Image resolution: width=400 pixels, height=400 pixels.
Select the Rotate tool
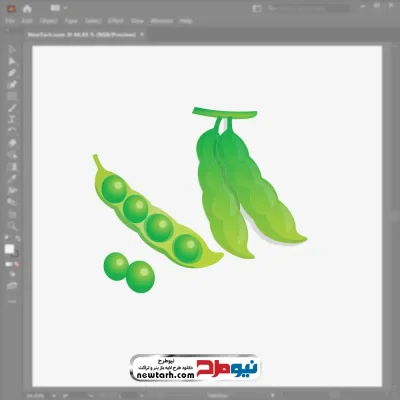[x=12, y=131]
